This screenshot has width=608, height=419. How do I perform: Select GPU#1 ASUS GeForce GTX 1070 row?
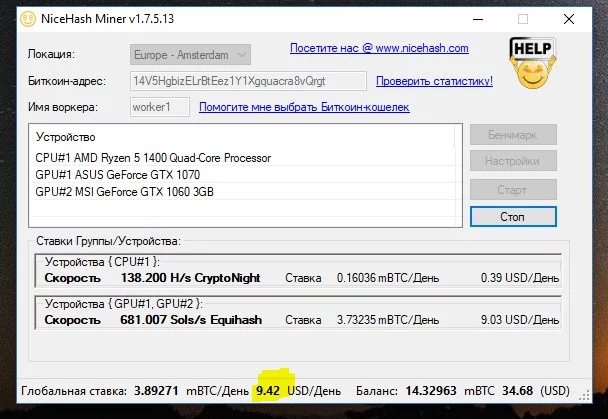tap(245, 175)
